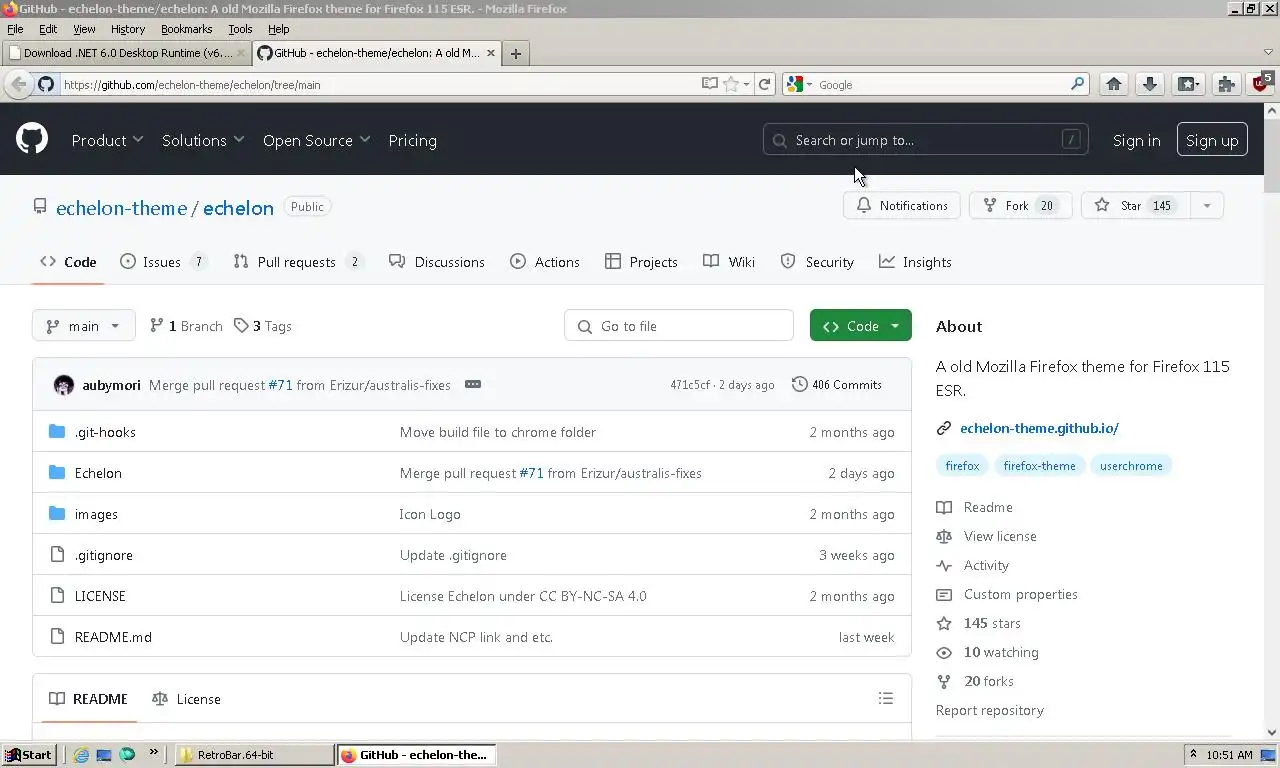1280x768 pixels.
Task: Open README outline list icon
Action: click(x=885, y=698)
